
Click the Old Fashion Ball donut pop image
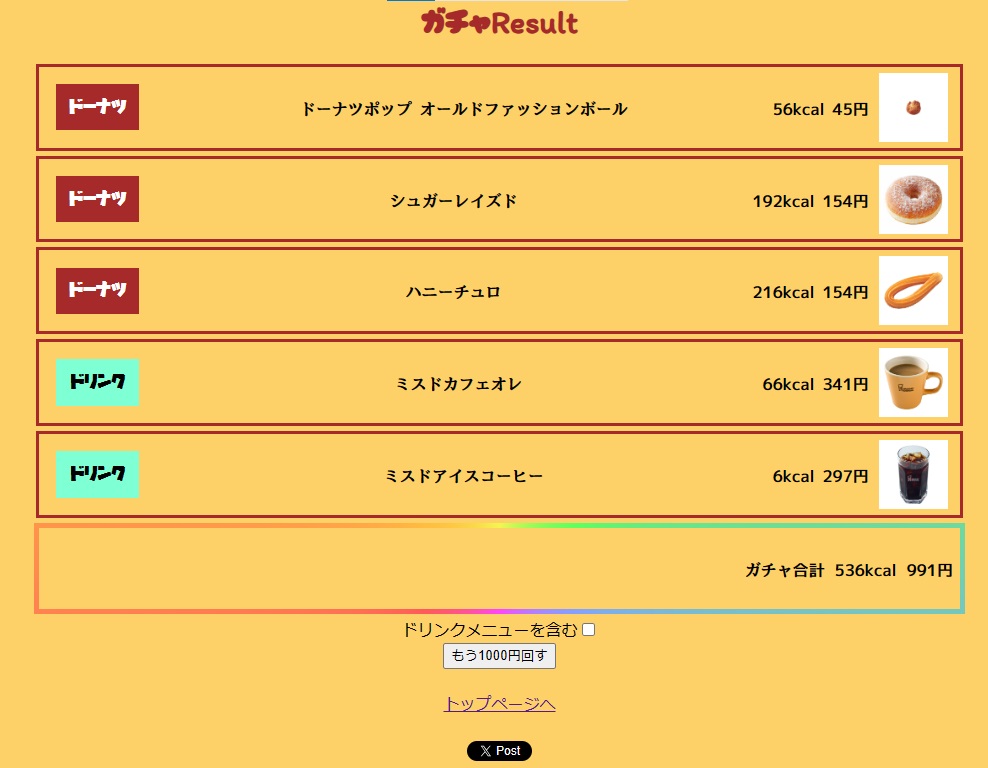click(913, 108)
